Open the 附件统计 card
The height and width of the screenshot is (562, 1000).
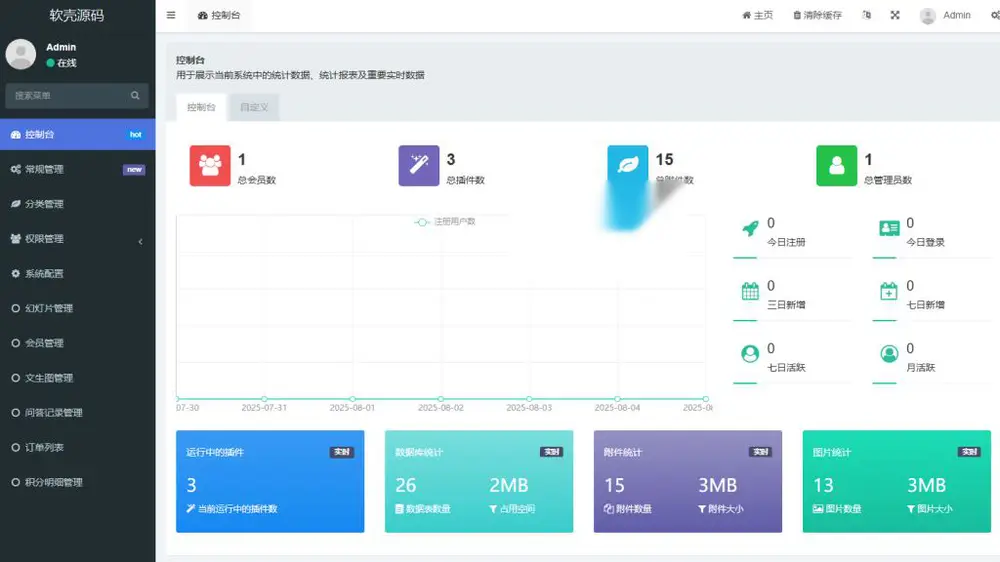[x=688, y=482]
